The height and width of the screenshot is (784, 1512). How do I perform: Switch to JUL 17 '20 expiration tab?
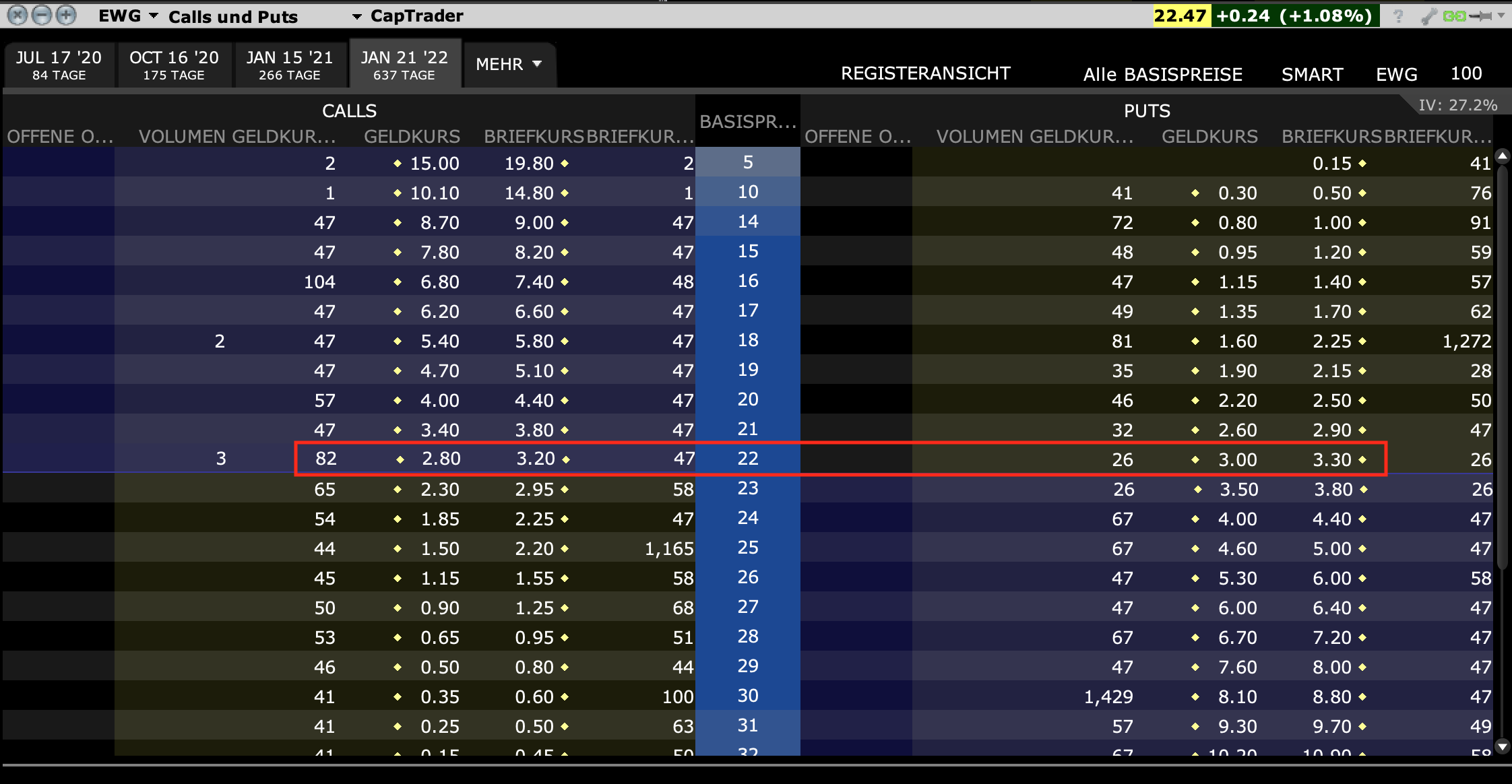59,65
